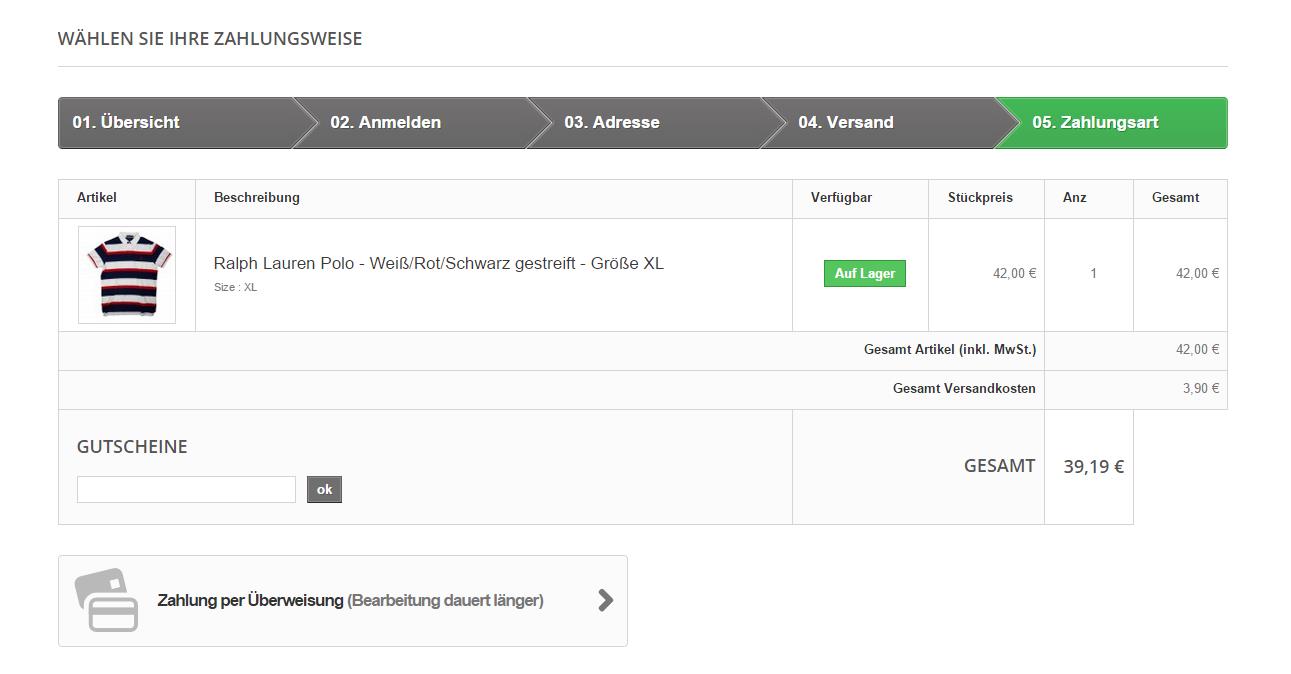
Task: Click the Anz column header
Action: [x=1075, y=197]
